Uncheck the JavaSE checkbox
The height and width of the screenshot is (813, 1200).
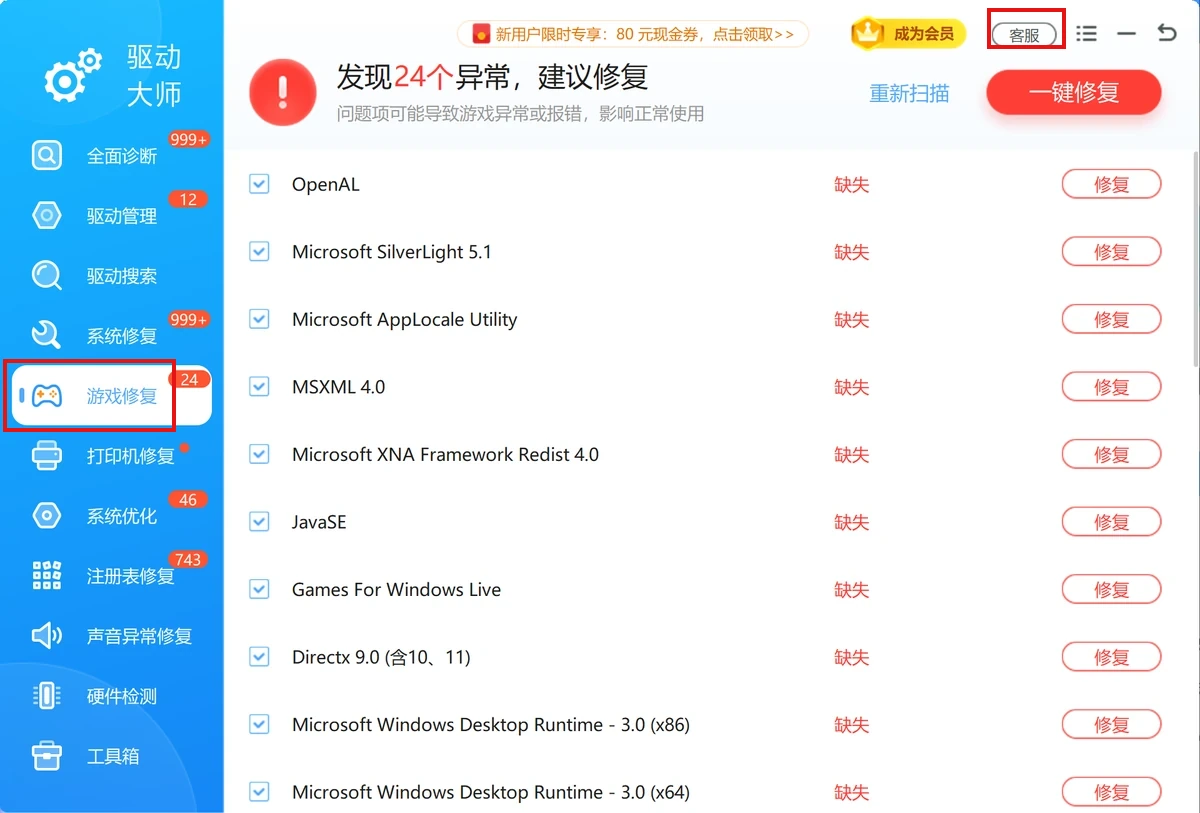(259, 522)
